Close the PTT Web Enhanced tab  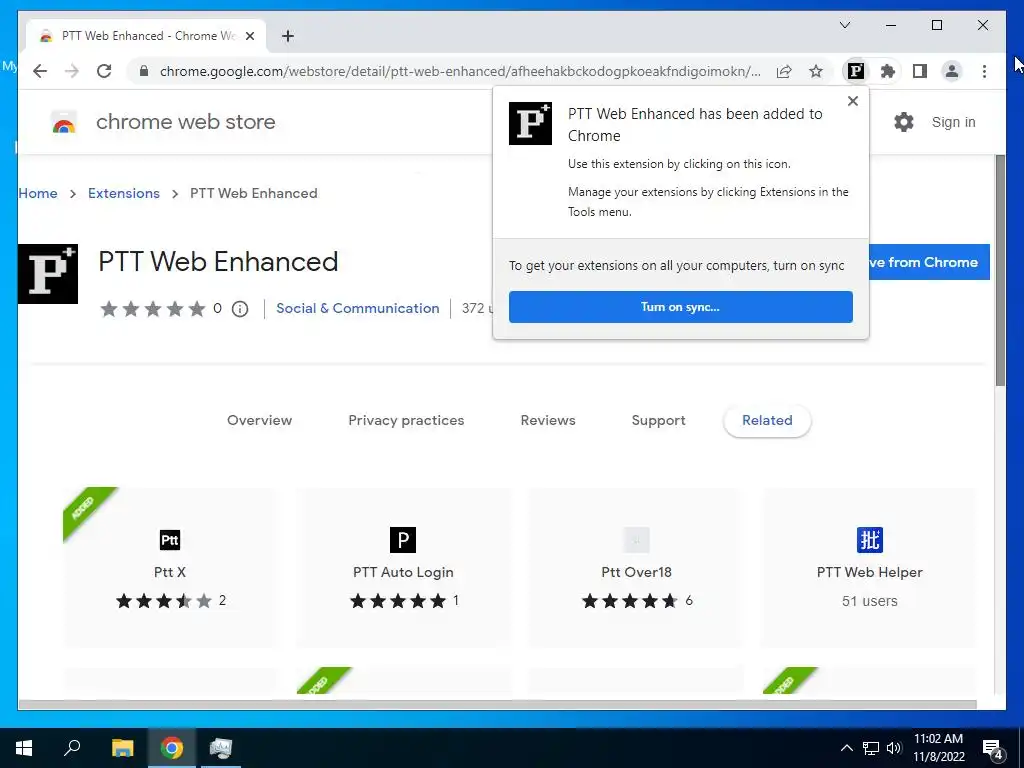[249, 36]
